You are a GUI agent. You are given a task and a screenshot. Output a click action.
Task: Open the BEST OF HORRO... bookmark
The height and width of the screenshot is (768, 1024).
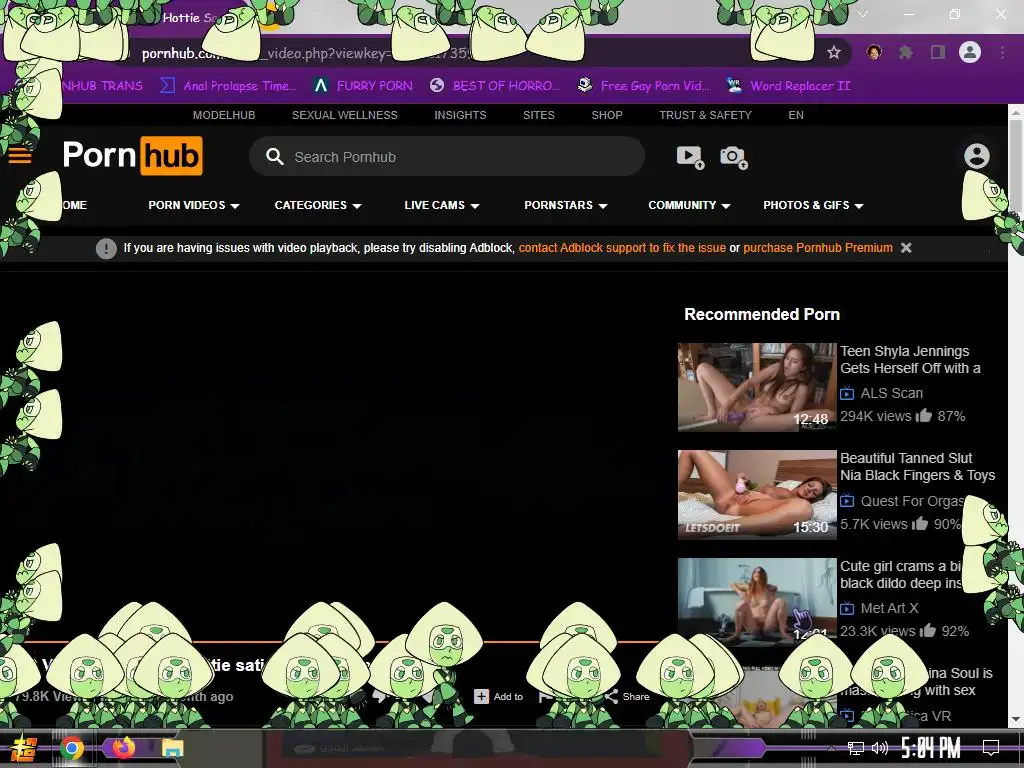pyautogui.click(x=495, y=86)
